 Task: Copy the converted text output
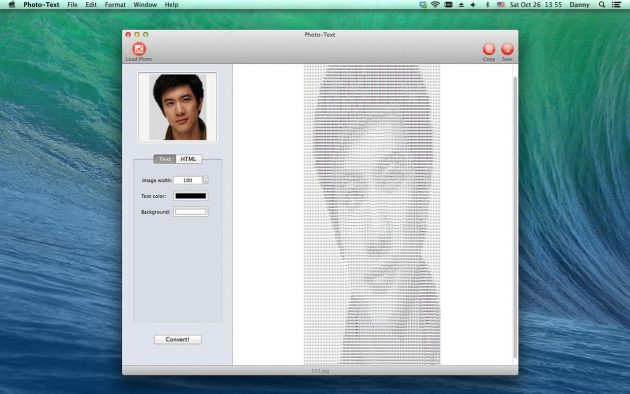point(489,49)
